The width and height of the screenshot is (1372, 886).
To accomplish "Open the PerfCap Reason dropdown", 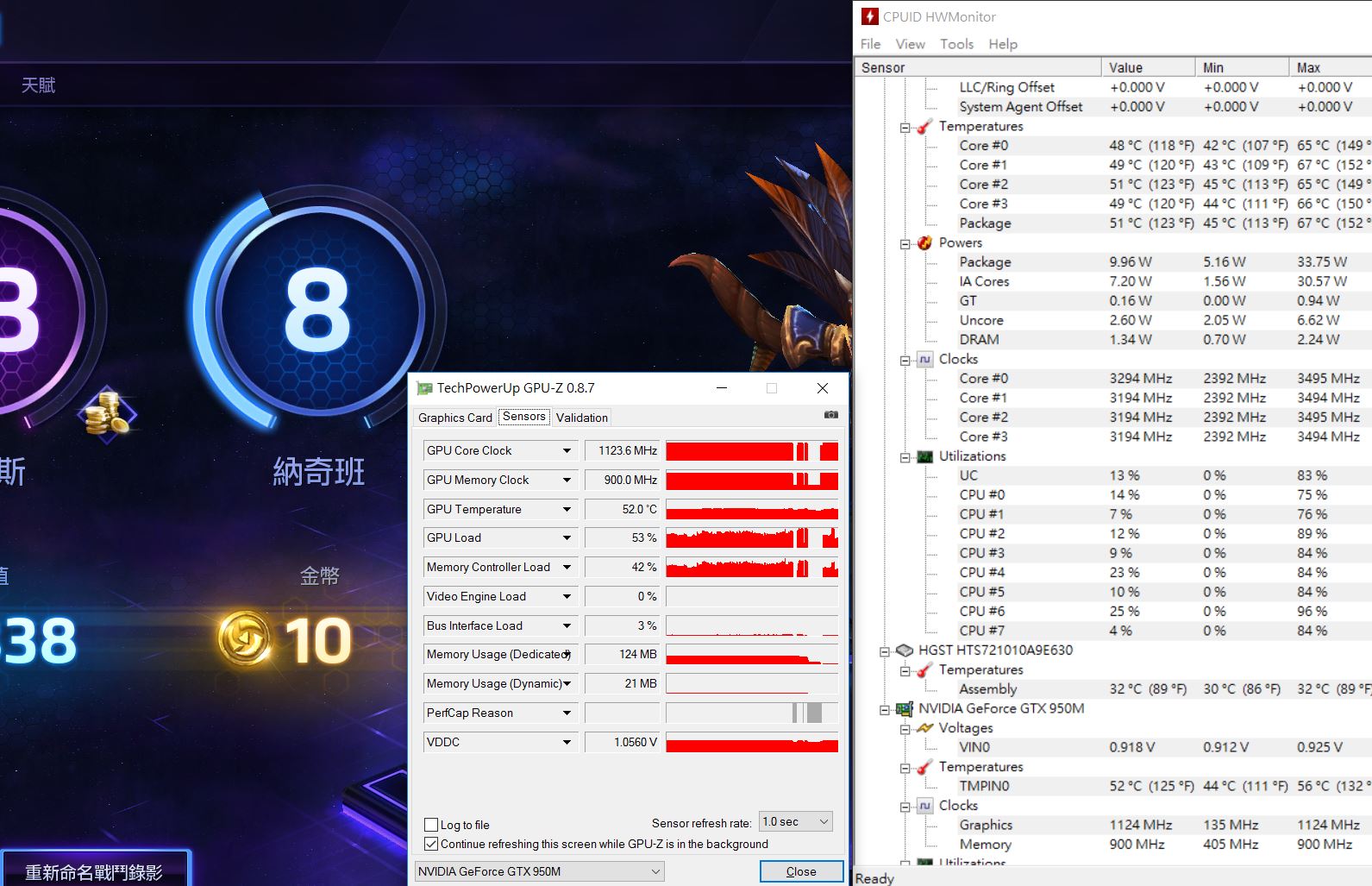I will pyautogui.click(x=567, y=713).
